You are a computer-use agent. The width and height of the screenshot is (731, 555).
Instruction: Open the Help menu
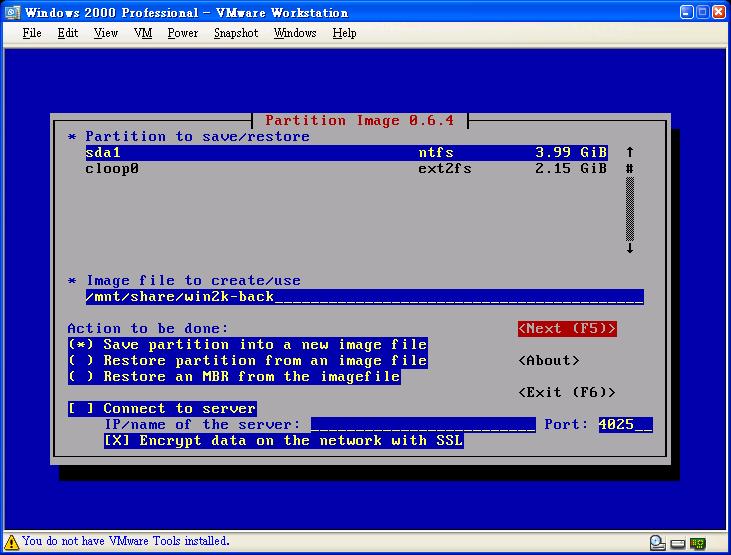pos(345,33)
